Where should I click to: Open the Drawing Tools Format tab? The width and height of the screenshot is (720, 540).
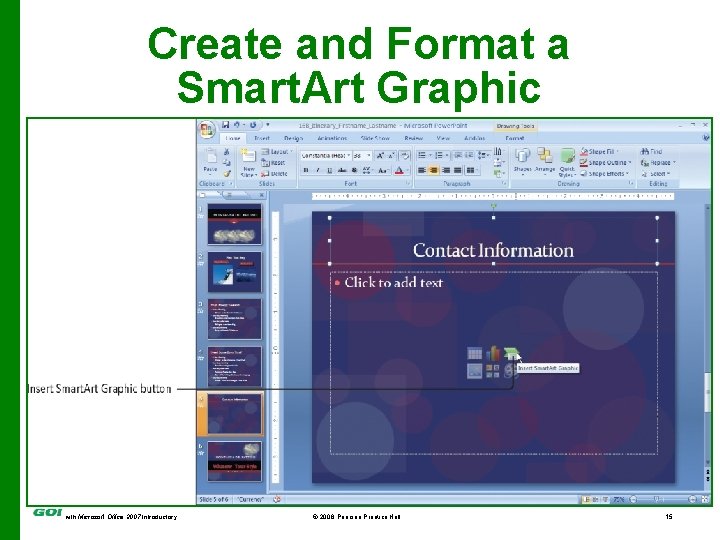click(x=514, y=138)
